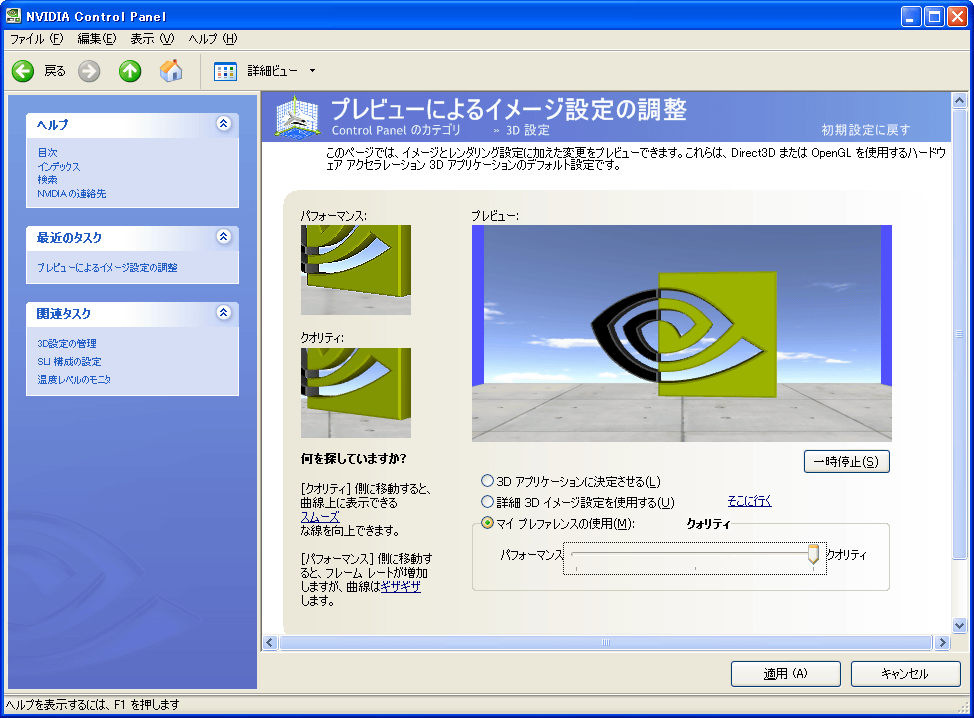Follow the そこに行く link
974x718 pixels.
coord(750,501)
